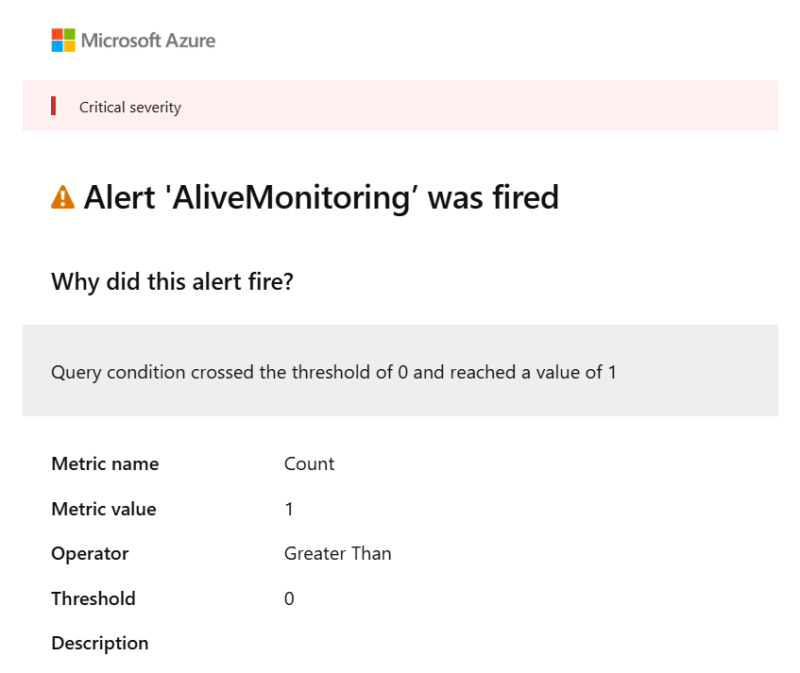Click the query condition threshold message box
Screen dimensions: 800x673
[400, 370]
